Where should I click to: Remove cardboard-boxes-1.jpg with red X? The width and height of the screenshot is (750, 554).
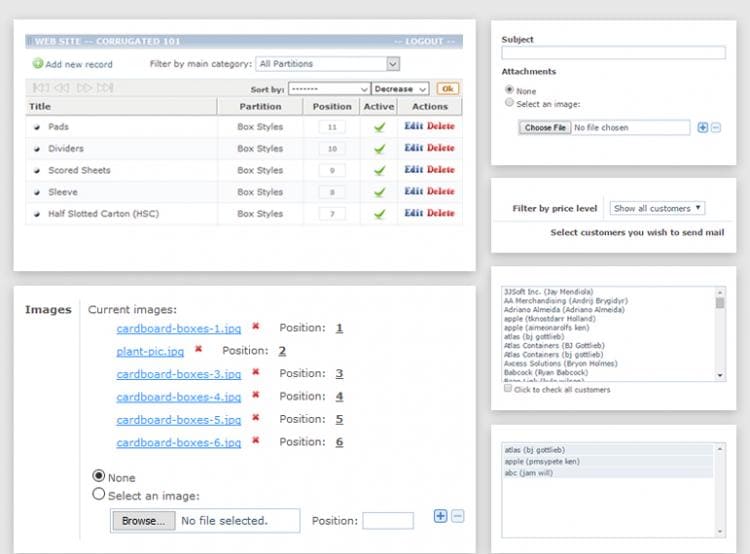pos(256,326)
